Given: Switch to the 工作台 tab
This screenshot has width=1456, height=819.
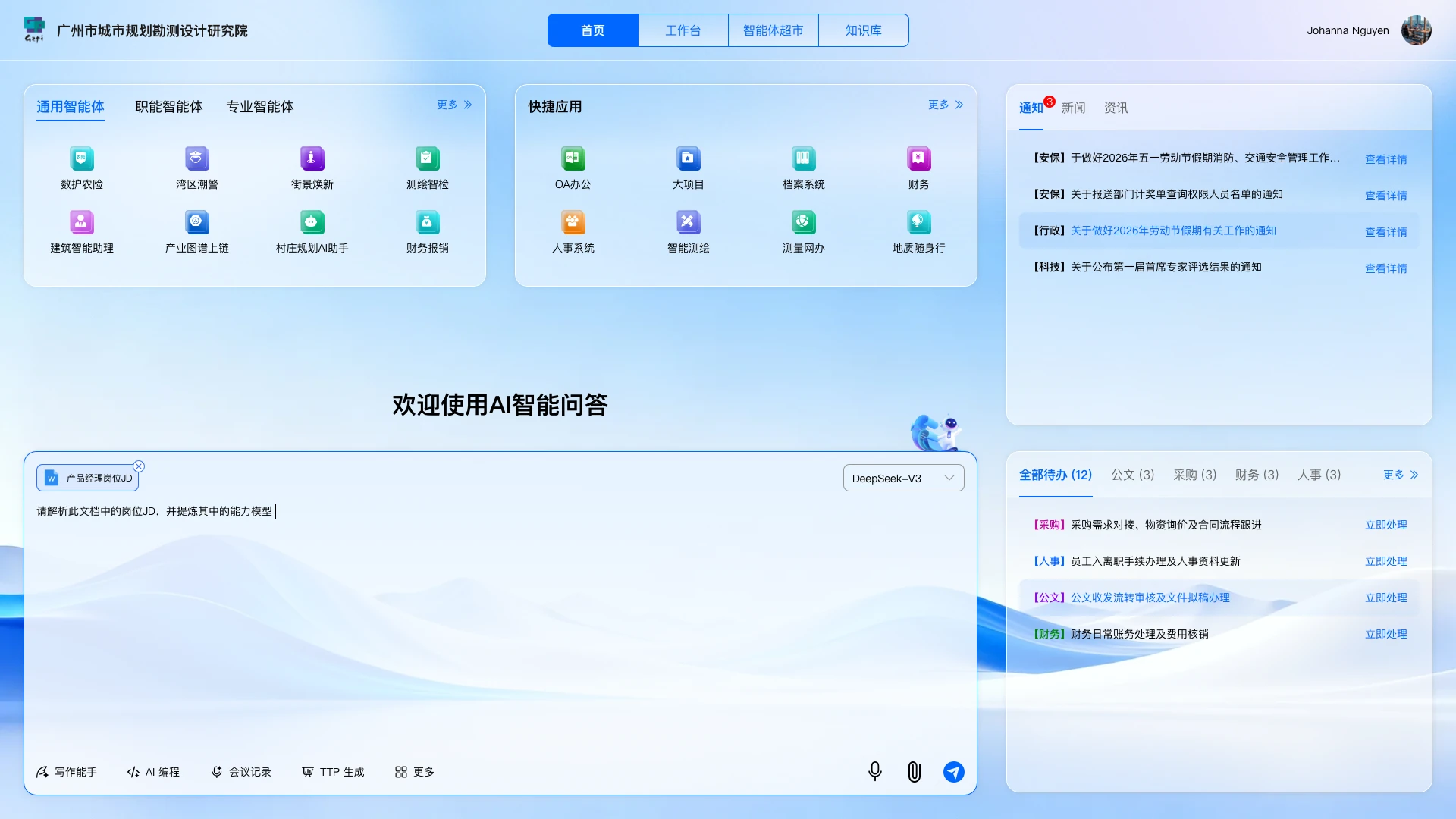Looking at the screenshot, I should 683,30.
